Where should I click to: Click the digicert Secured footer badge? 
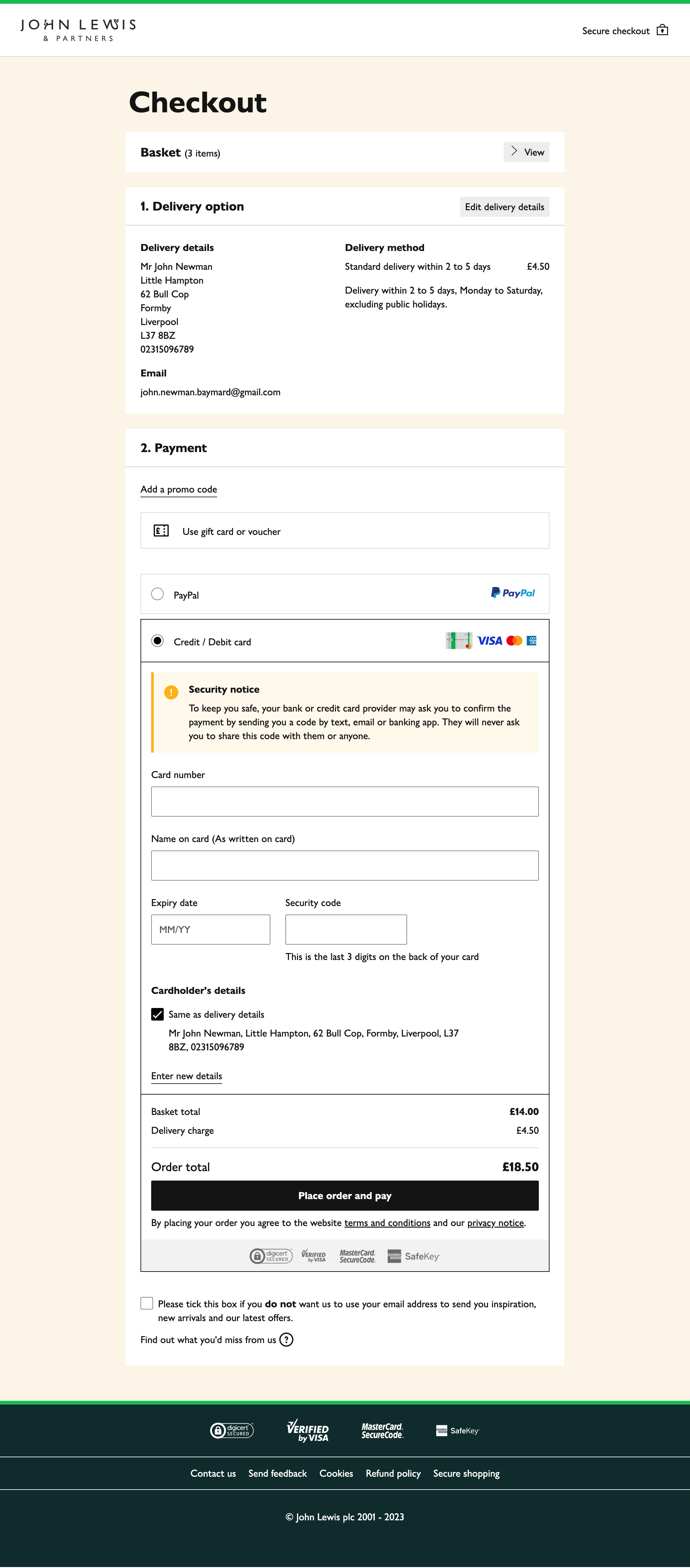(x=232, y=1430)
